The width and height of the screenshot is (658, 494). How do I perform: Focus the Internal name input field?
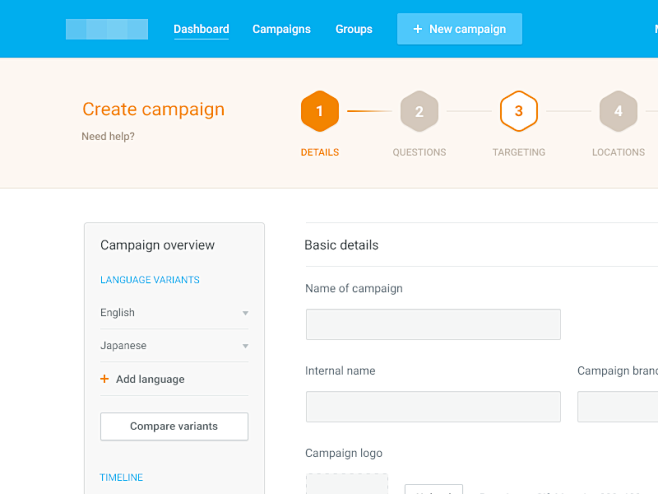tap(432, 406)
